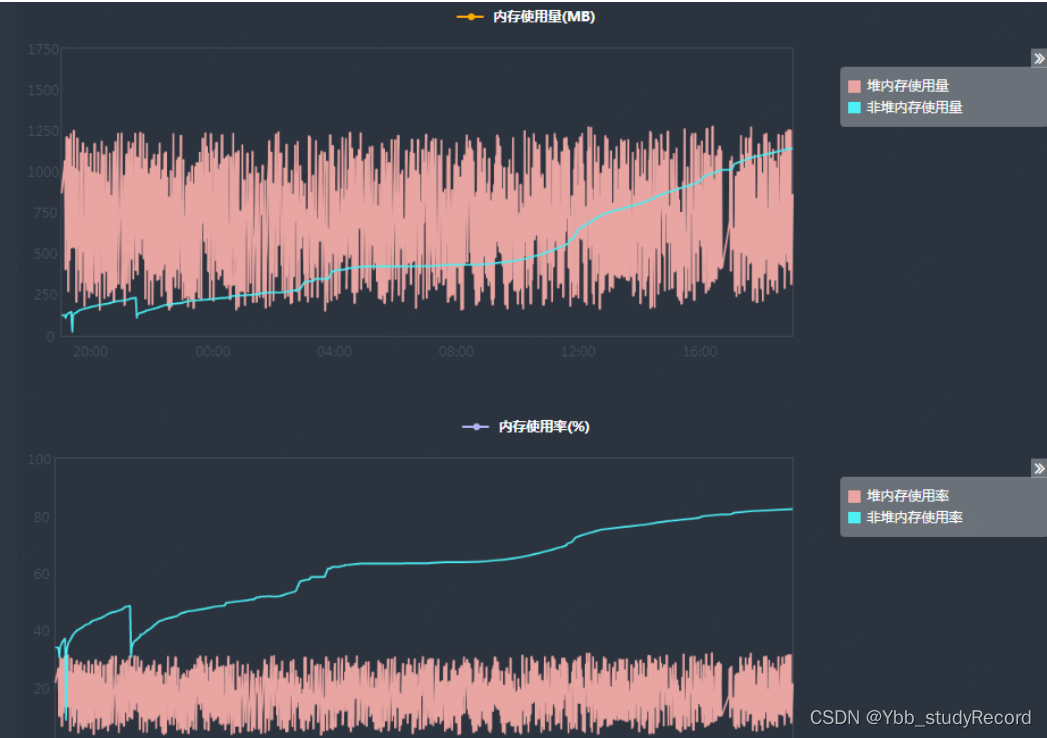Screen dimensions: 1047x738
Task: Click the cyan 非堆内存使用量 color swatch
Action: click(x=854, y=108)
